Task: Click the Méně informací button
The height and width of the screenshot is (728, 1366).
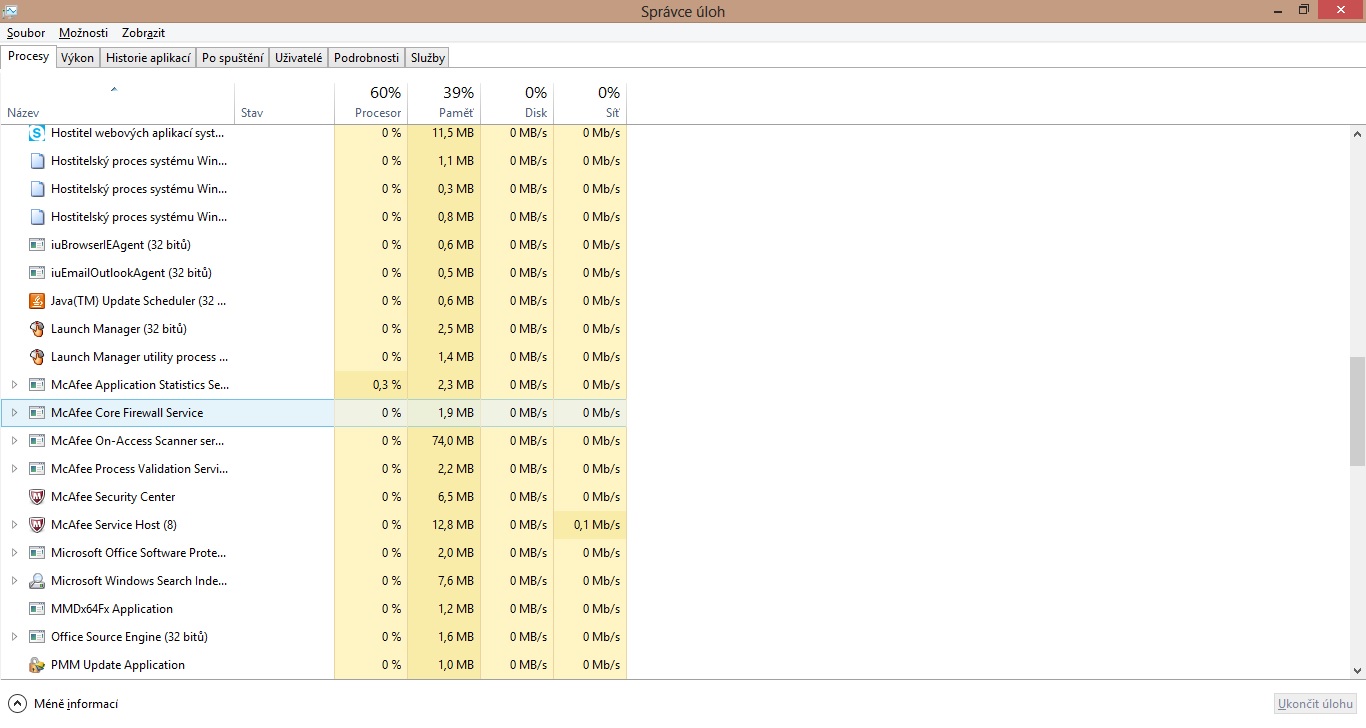Action: [64, 704]
